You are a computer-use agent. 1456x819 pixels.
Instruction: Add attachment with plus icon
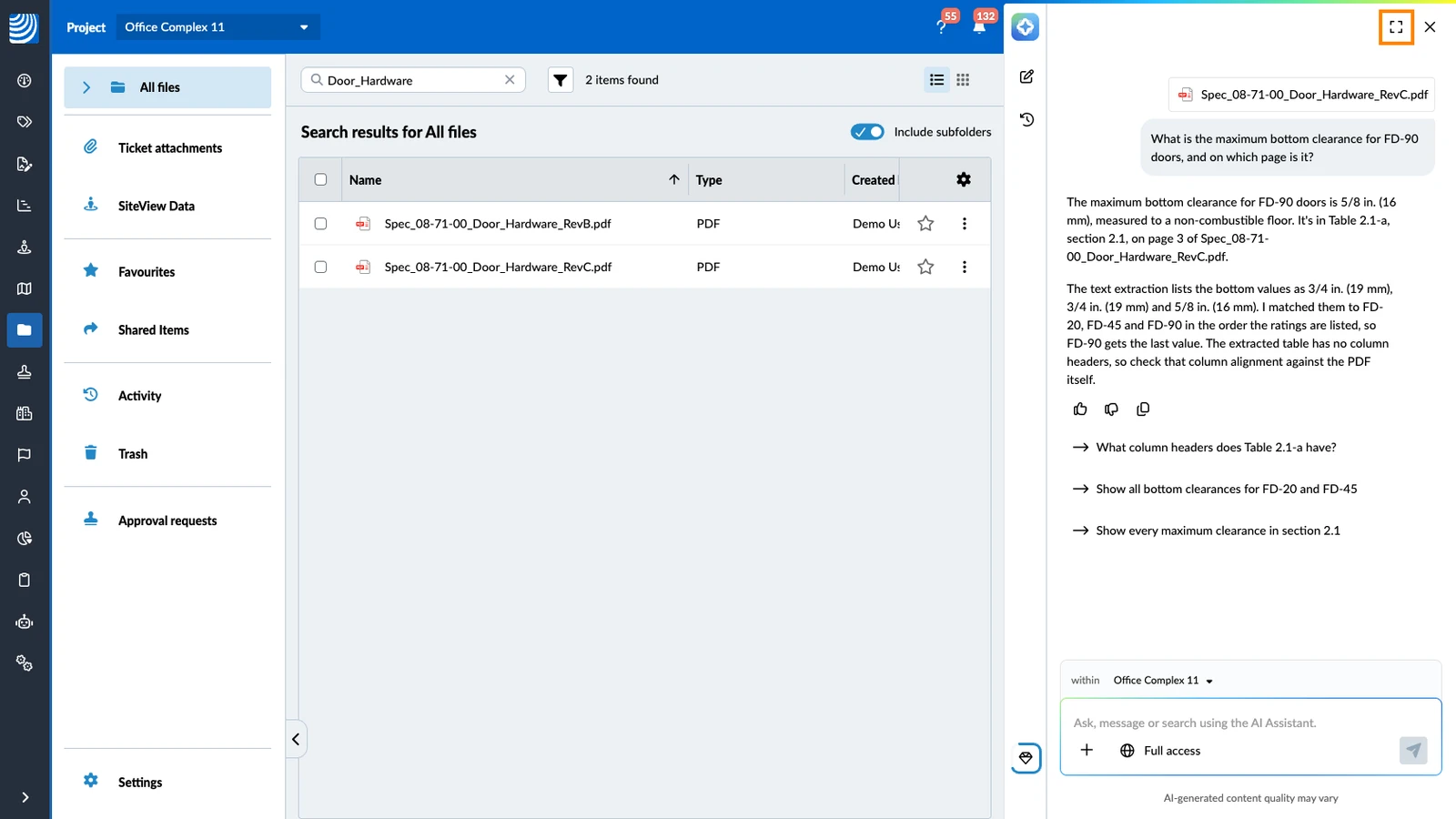1087,750
